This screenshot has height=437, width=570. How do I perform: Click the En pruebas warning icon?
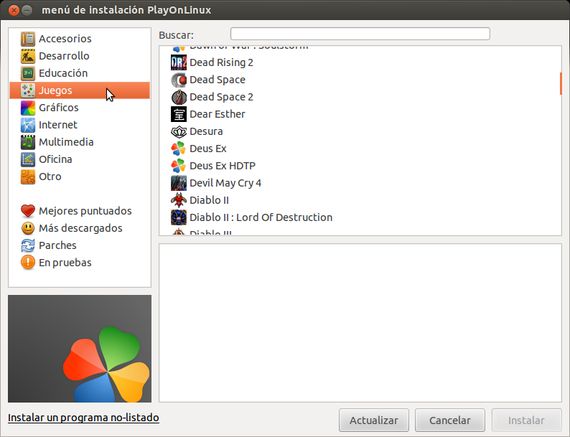click(x=28, y=262)
